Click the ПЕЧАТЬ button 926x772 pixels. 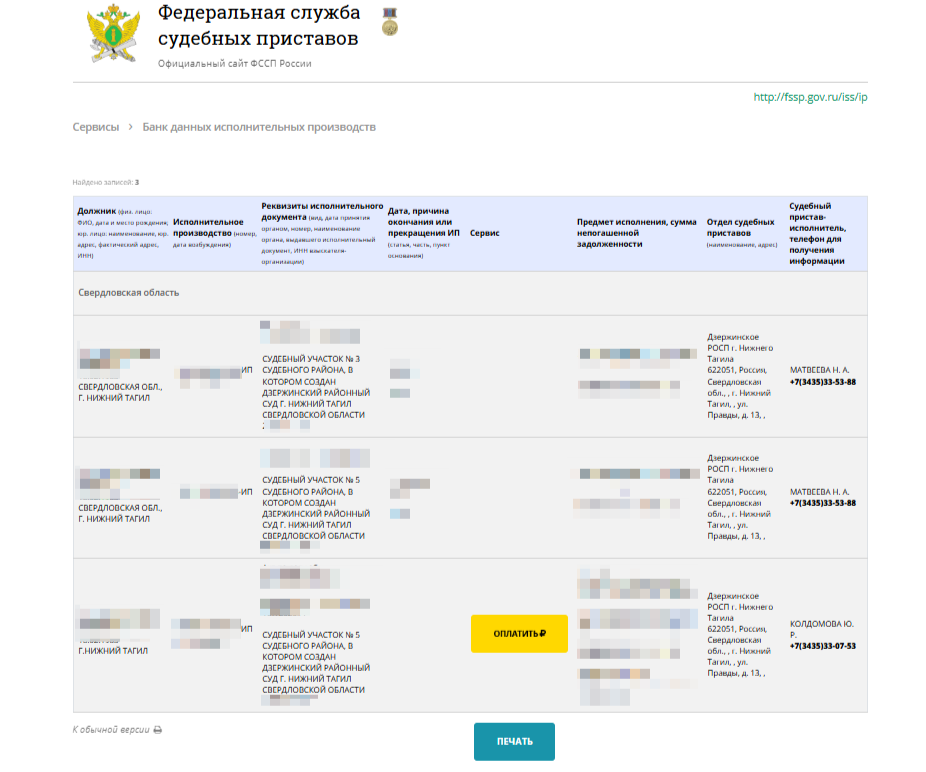514,741
